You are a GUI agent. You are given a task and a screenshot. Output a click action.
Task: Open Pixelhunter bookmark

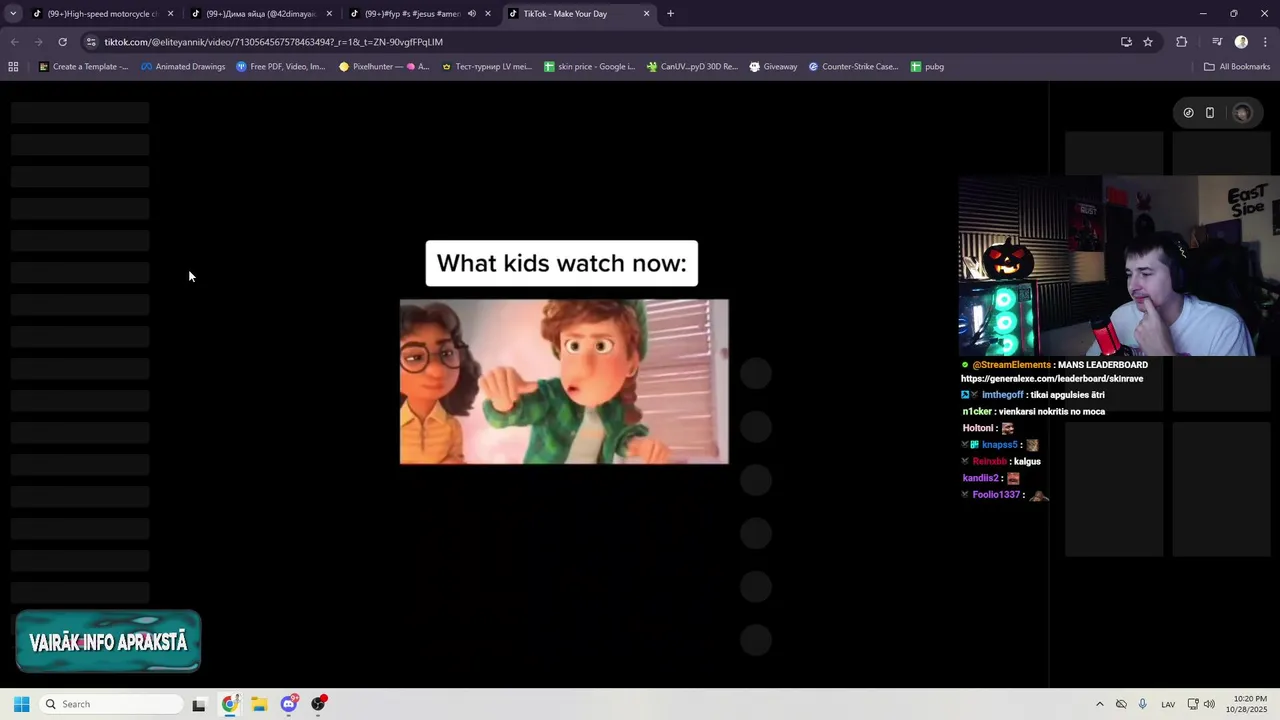384,67
